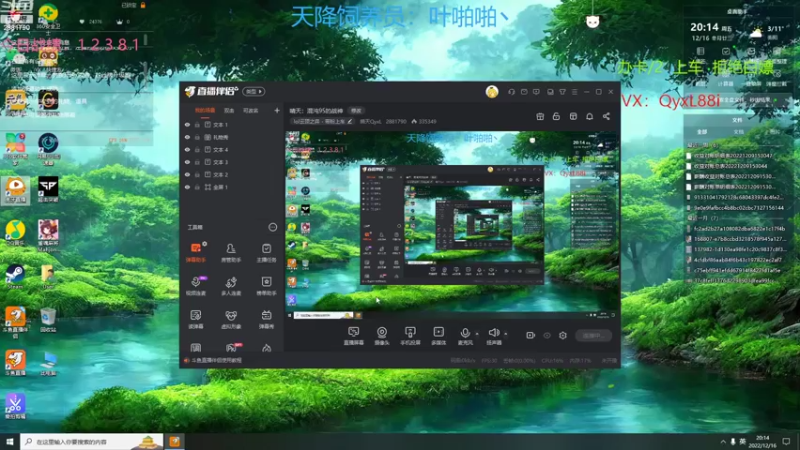Click the record video icon beside settings gear
The image size is (800, 450).
(531, 335)
